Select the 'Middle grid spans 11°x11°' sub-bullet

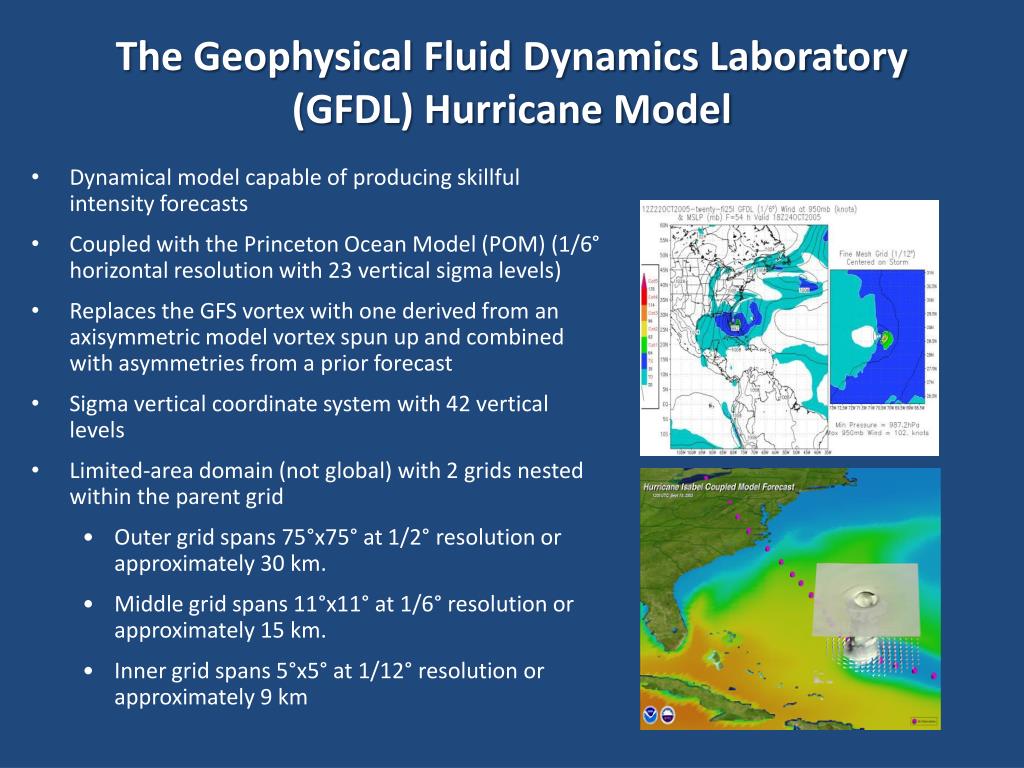(344, 616)
